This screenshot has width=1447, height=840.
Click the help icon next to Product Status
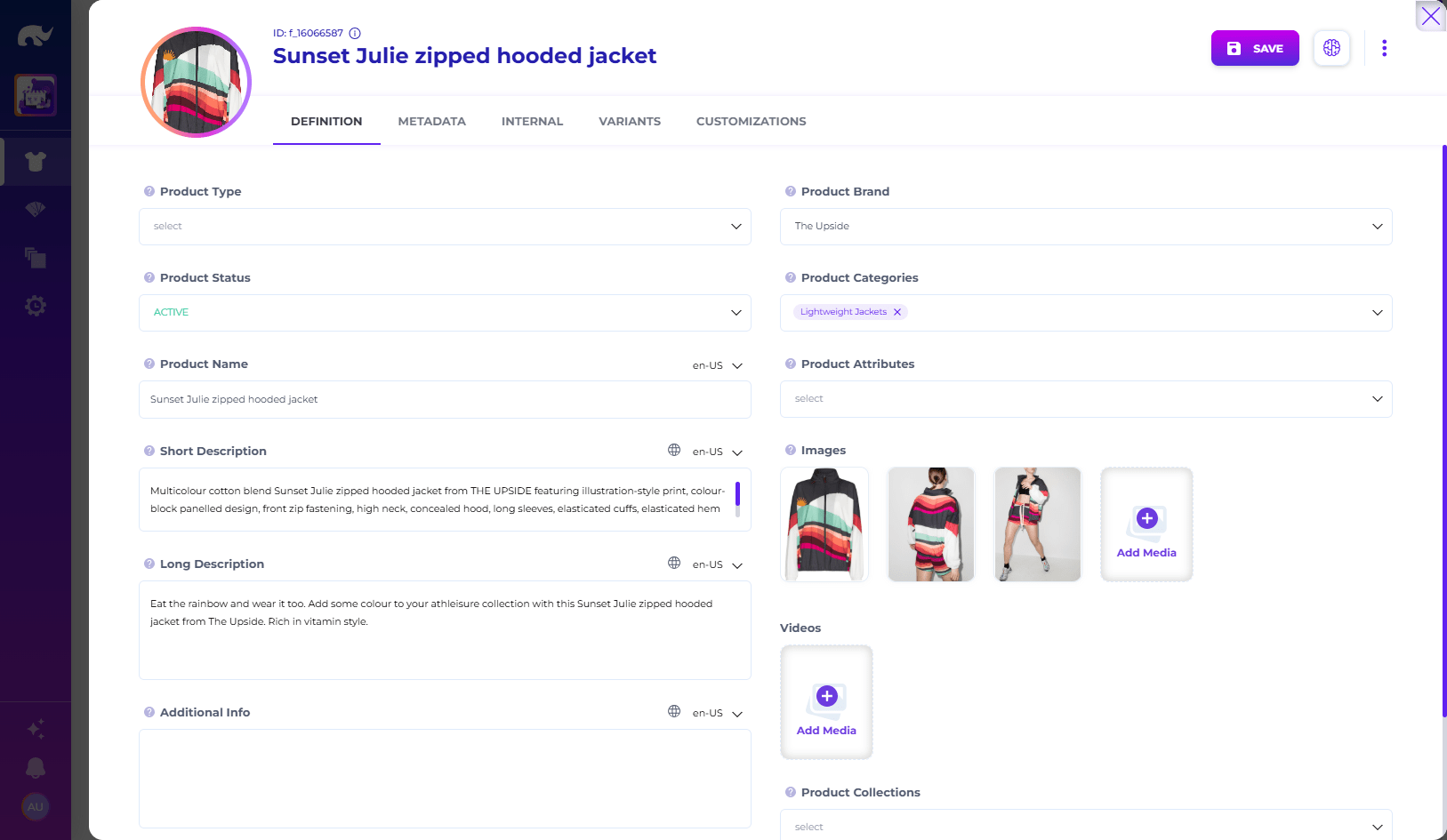pyautogui.click(x=149, y=277)
